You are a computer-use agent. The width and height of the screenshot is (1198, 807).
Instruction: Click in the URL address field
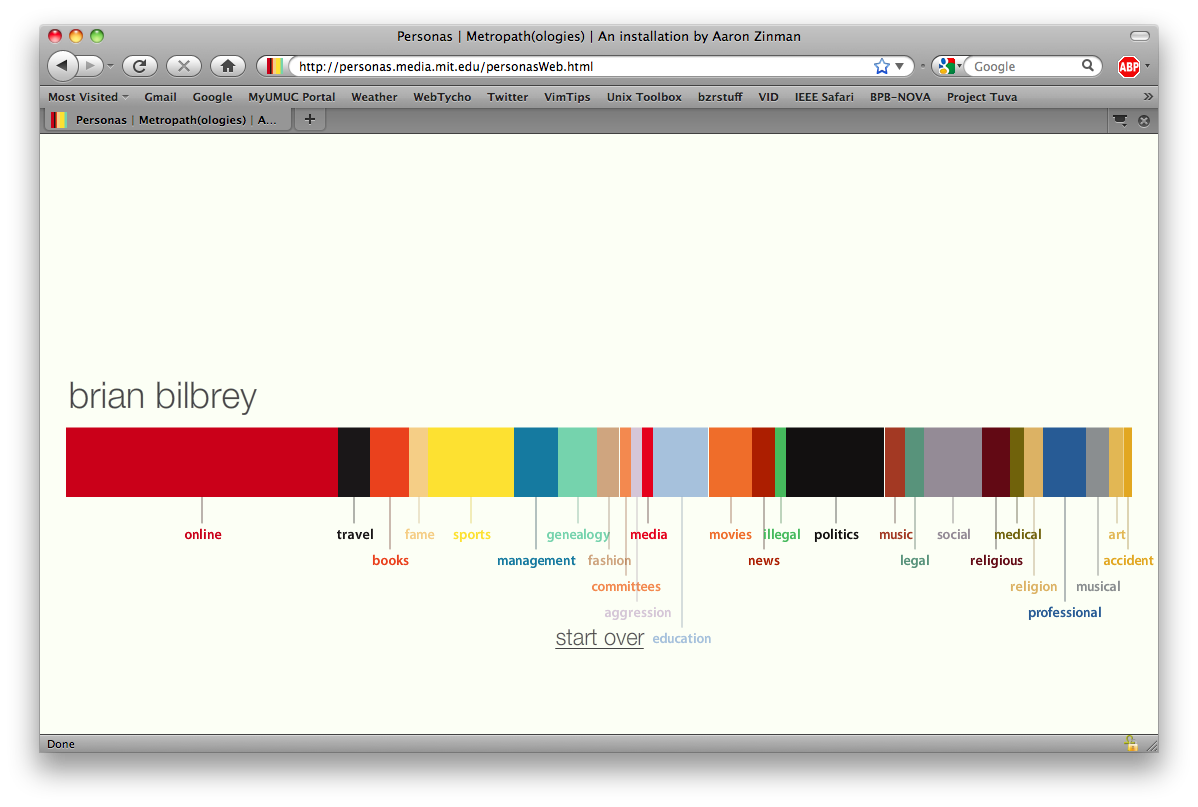(x=580, y=67)
